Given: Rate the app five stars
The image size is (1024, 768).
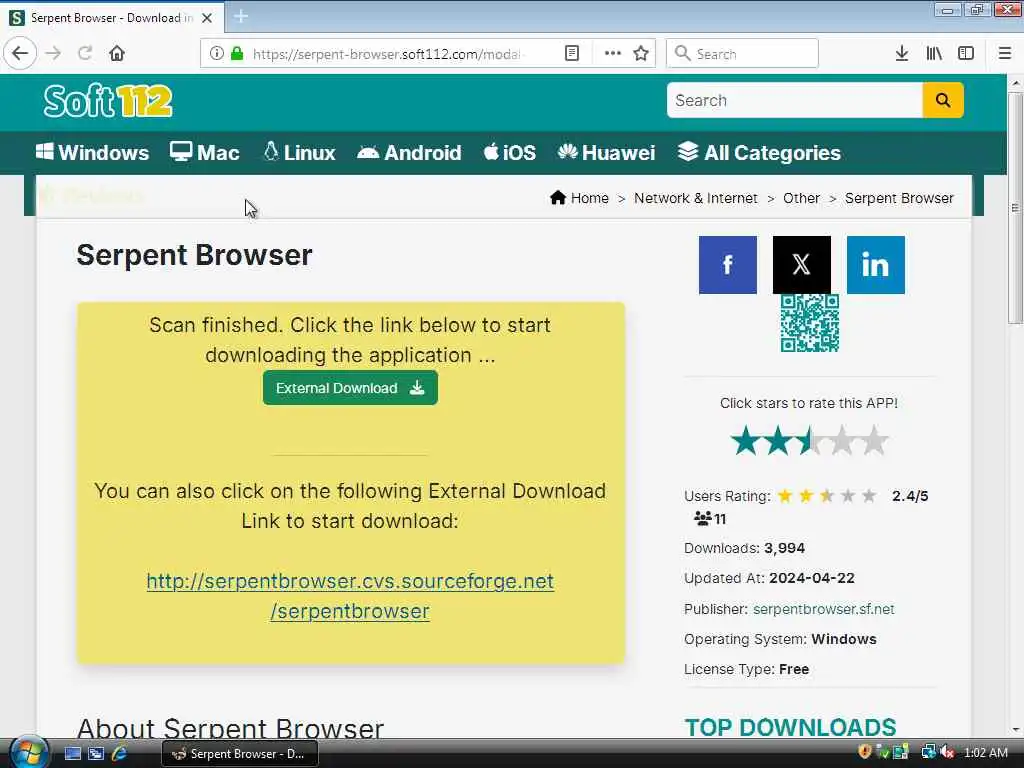Looking at the screenshot, I should (x=874, y=441).
